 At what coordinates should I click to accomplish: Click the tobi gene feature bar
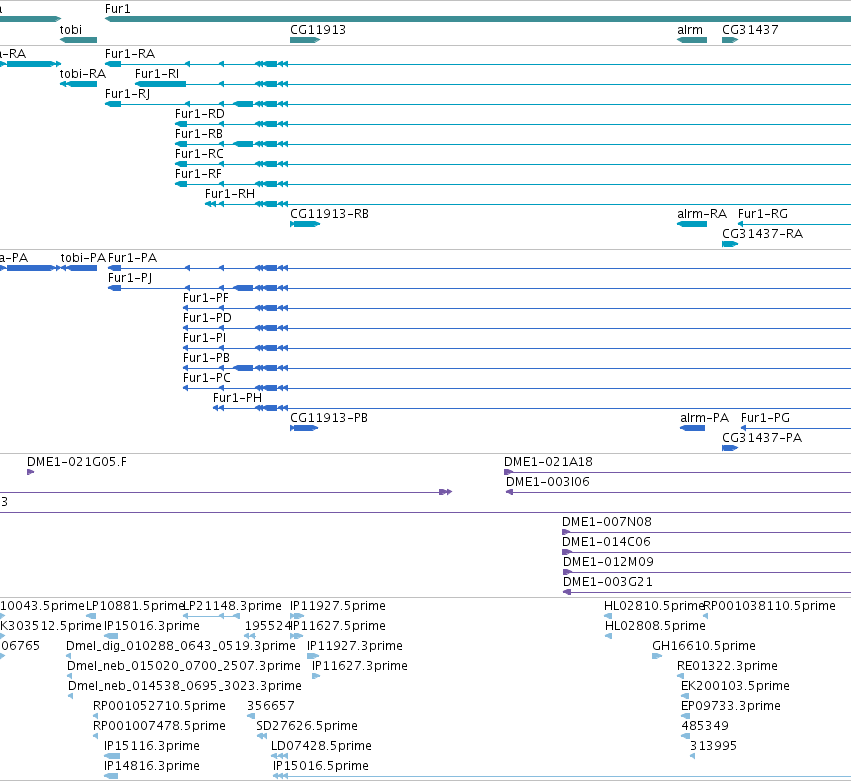pyautogui.click(x=78, y=40)
